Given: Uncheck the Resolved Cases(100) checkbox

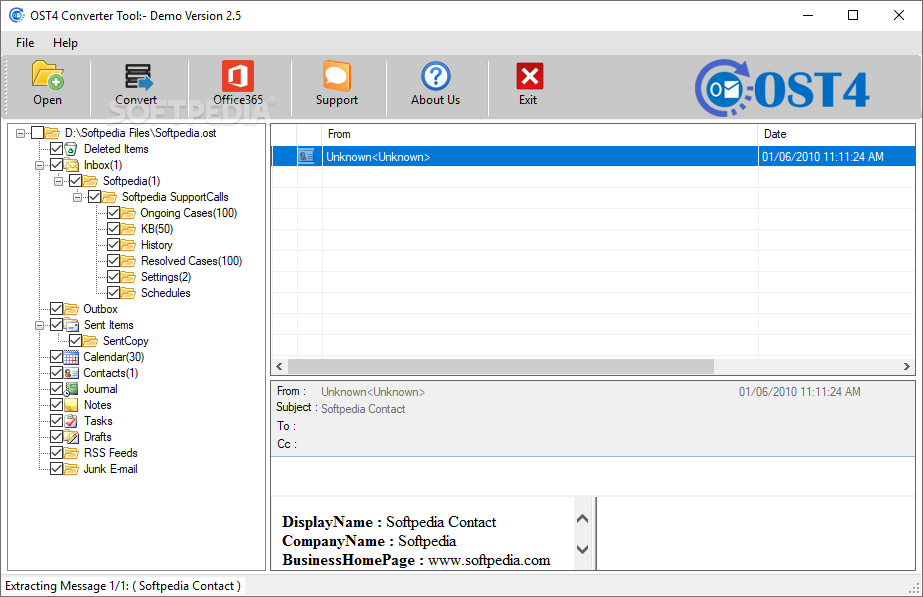Looking at the screenshot, I should [x=114, y=260].
